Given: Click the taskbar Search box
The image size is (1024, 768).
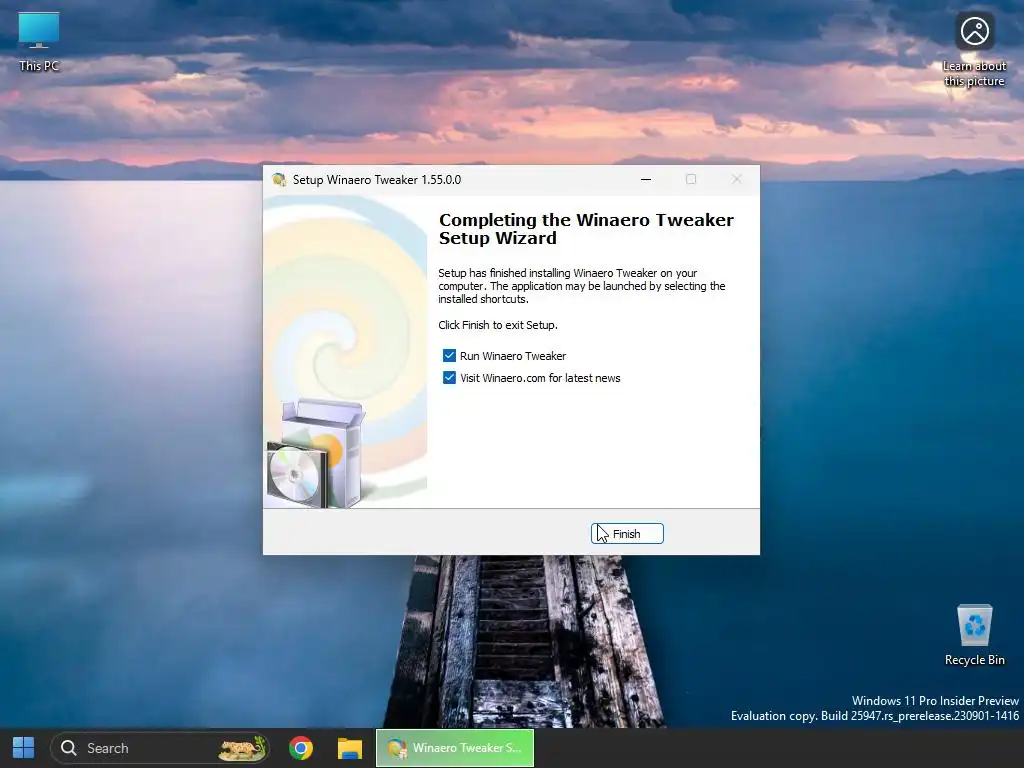Looking at the screenshot, I should click(x=159, y=748).
